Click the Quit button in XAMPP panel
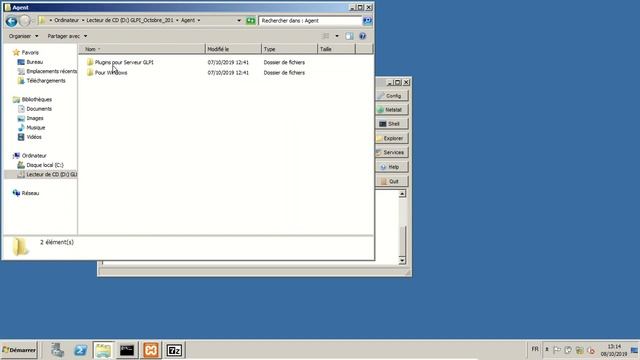The width and height of the screenshot is (640, 360). pos(392,181)
